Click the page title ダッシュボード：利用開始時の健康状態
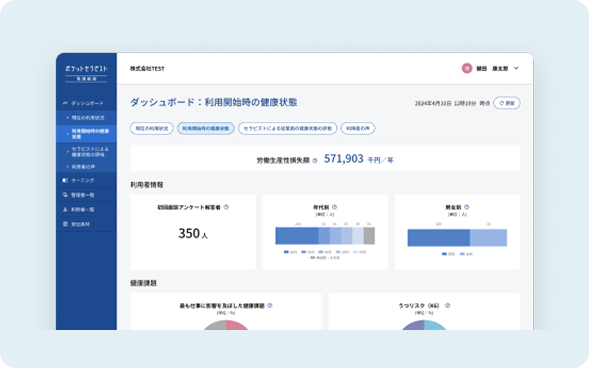Image resolution: width=589 pixels, height=368 pixels. click(x=213, y=102)
